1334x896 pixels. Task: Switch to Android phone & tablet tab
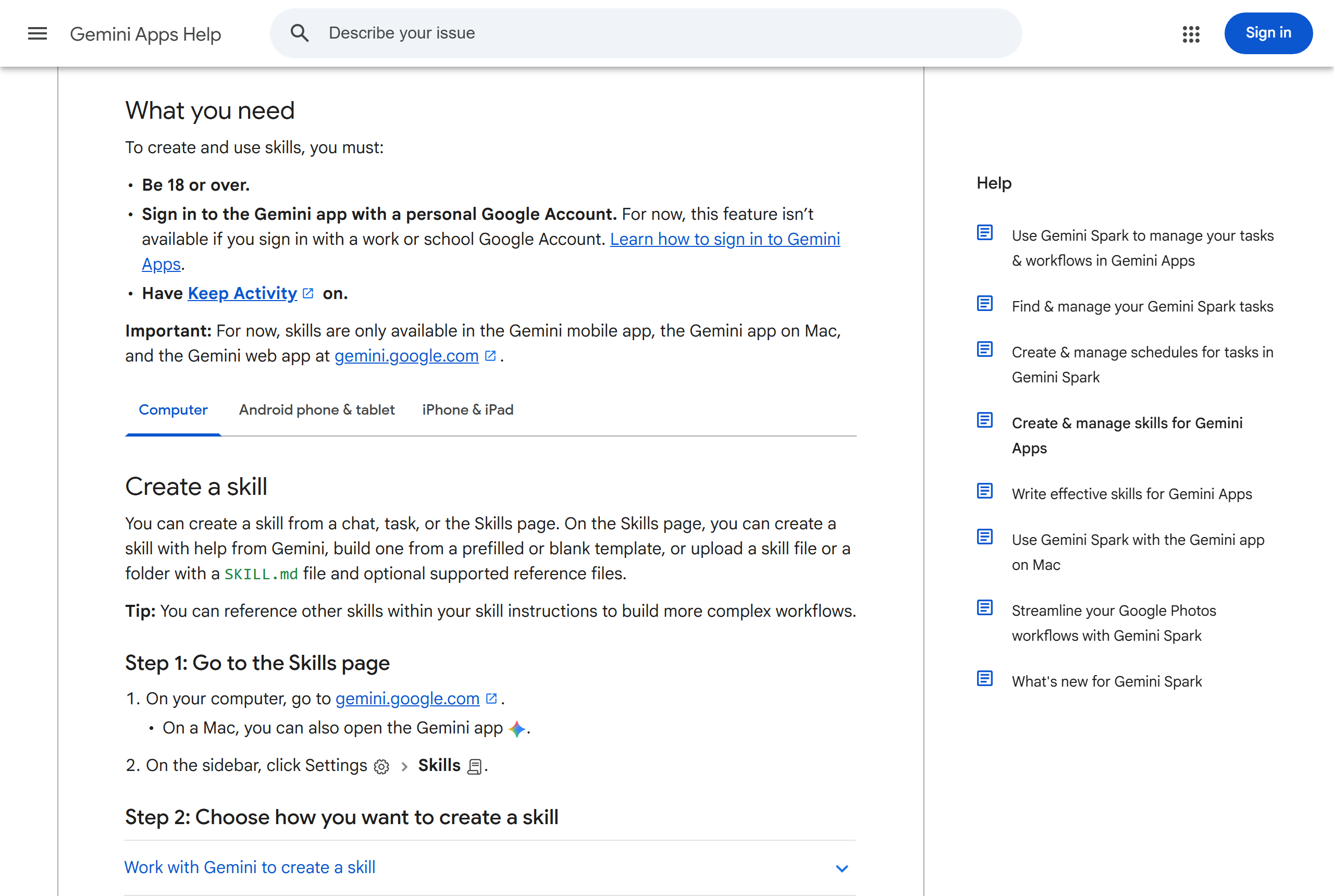[x=317, y=410]
